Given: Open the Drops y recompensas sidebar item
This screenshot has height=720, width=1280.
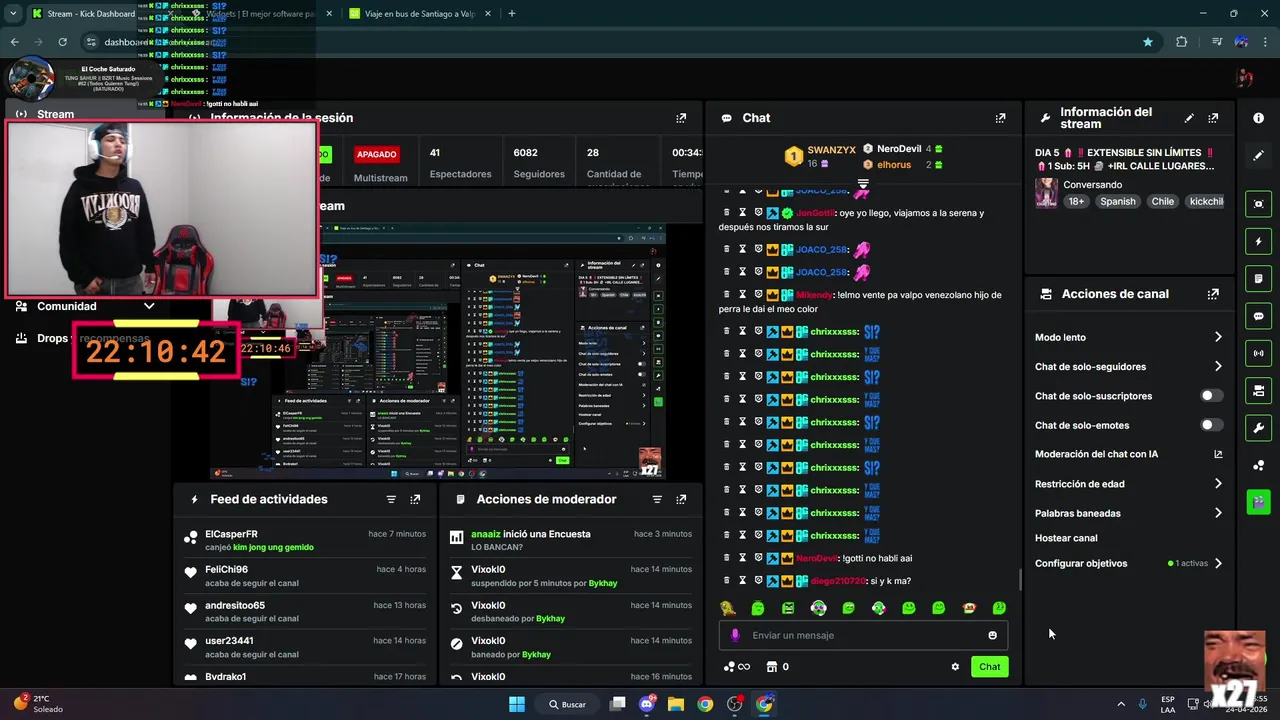Looking at the screenshot, I should click(x=84, y=338).
